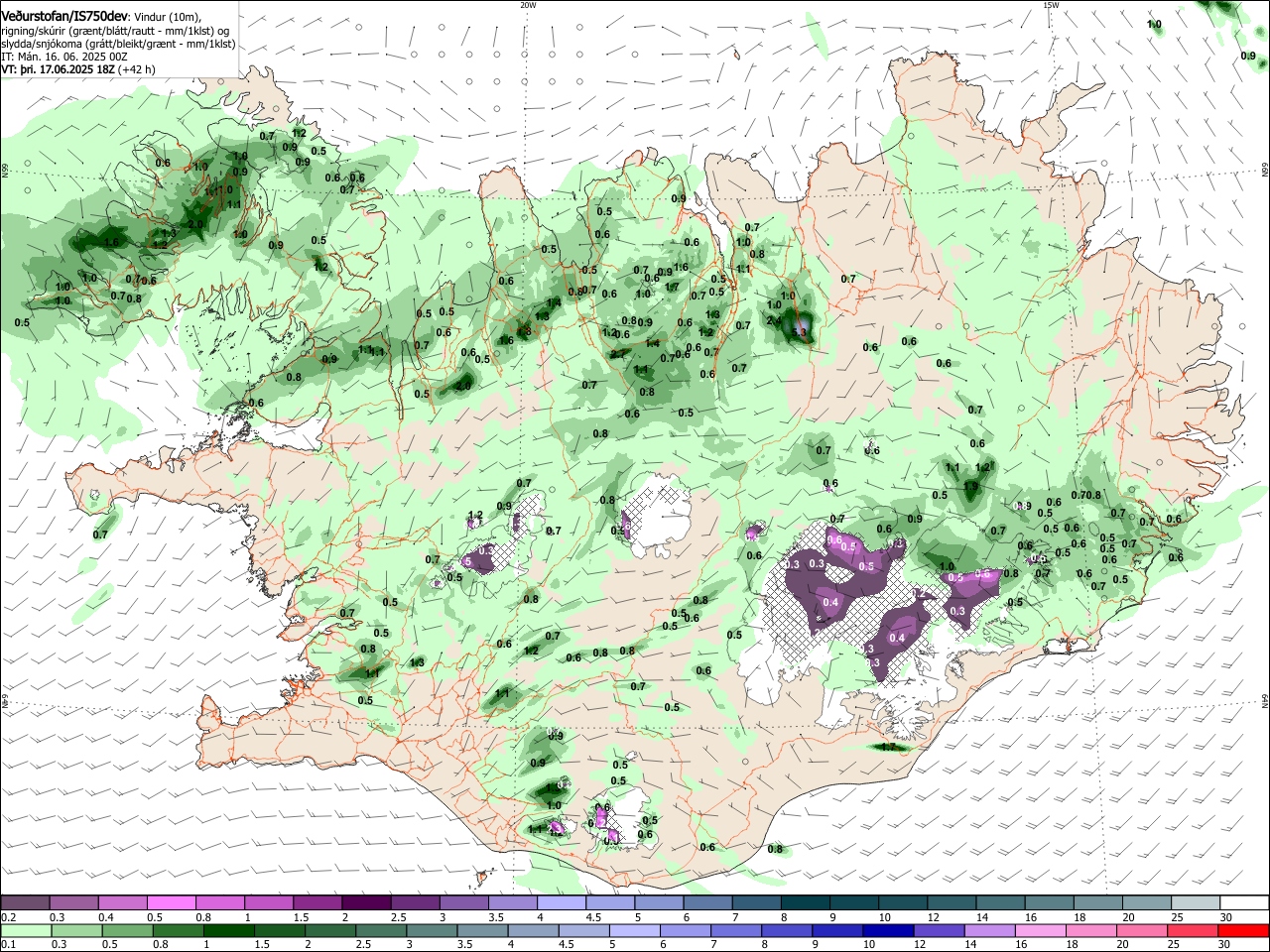This screenshot has width=1270, height=952.
Task: Select the 'VT: þri. 17.06.2025 18Z' valid-time text
Action: (x=59, y=70)
